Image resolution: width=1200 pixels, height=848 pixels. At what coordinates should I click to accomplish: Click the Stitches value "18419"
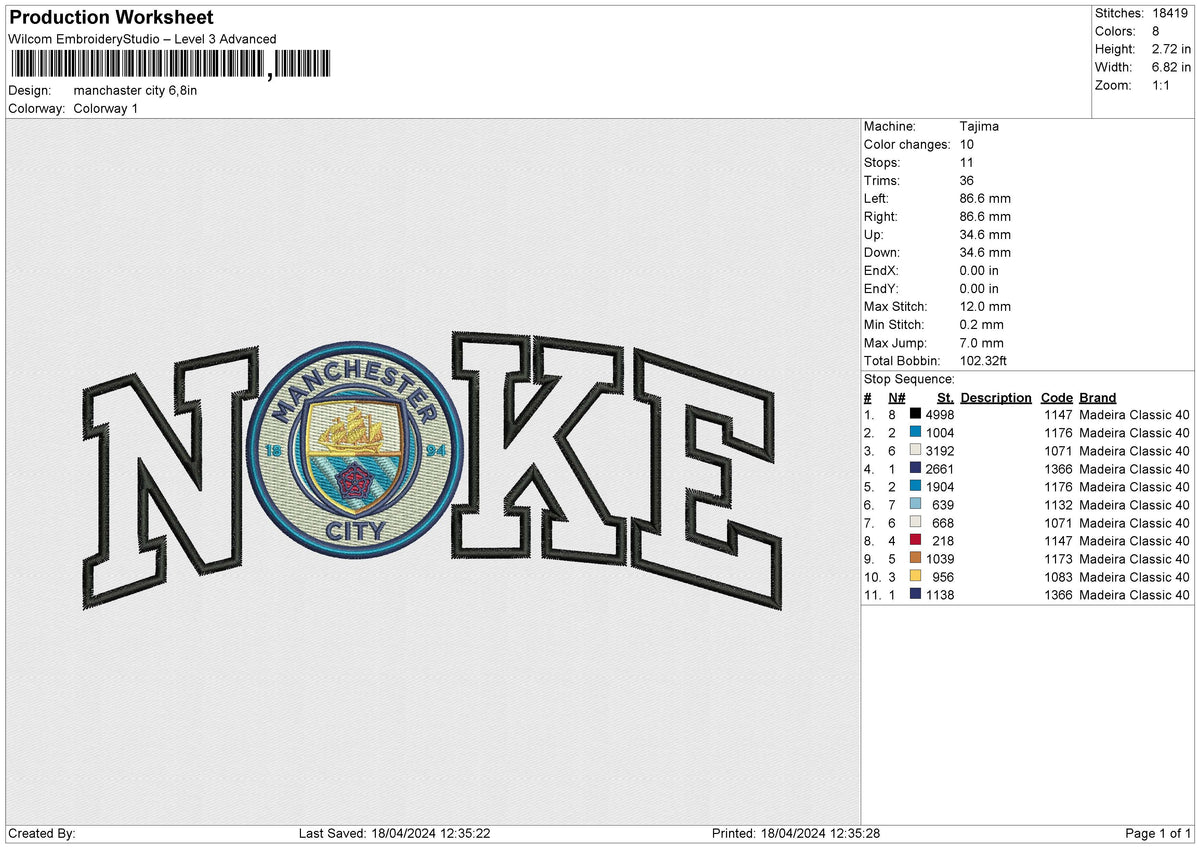pyautogui.click(x=1169, y=13)
